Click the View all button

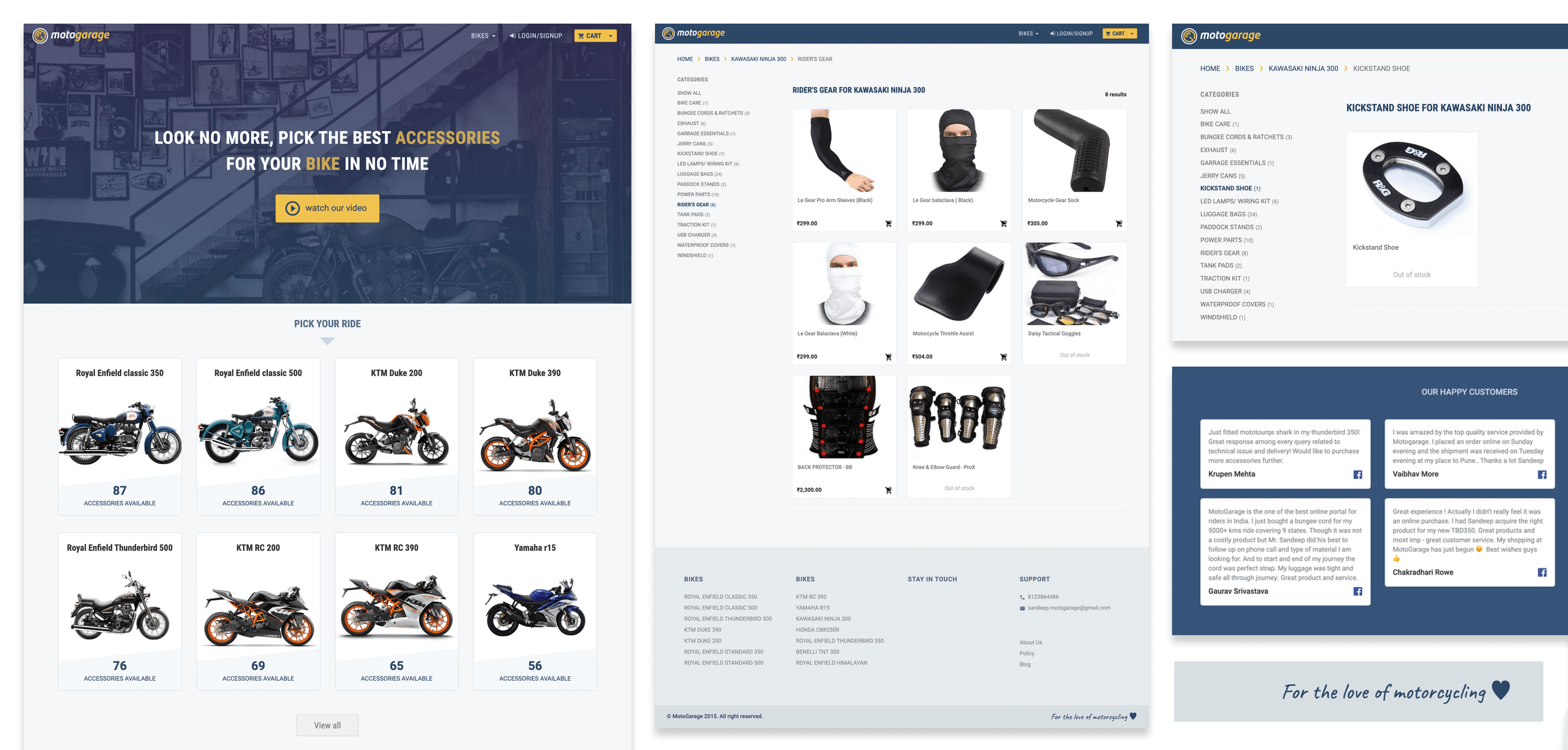(327, 725)
